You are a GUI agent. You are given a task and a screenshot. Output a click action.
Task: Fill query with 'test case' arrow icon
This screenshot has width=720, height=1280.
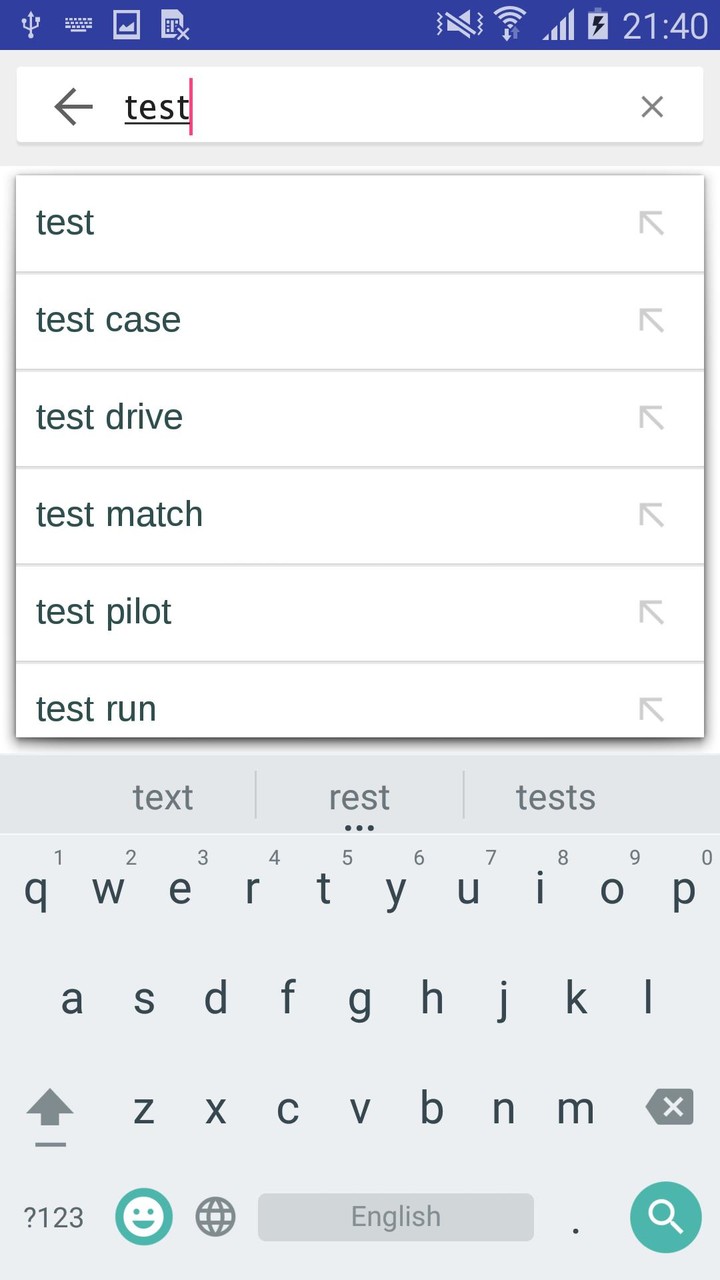(x=651, y=320)
